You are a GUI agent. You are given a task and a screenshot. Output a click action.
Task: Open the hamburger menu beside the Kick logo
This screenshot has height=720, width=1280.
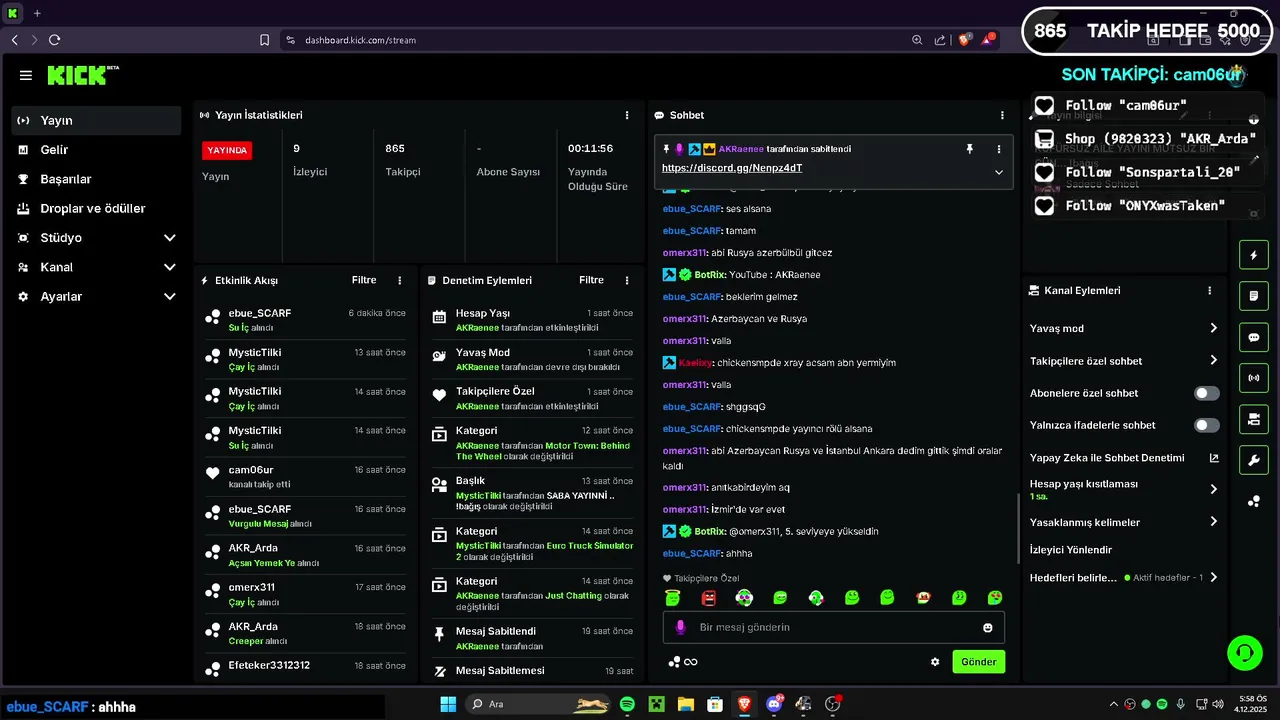(26, 75)
